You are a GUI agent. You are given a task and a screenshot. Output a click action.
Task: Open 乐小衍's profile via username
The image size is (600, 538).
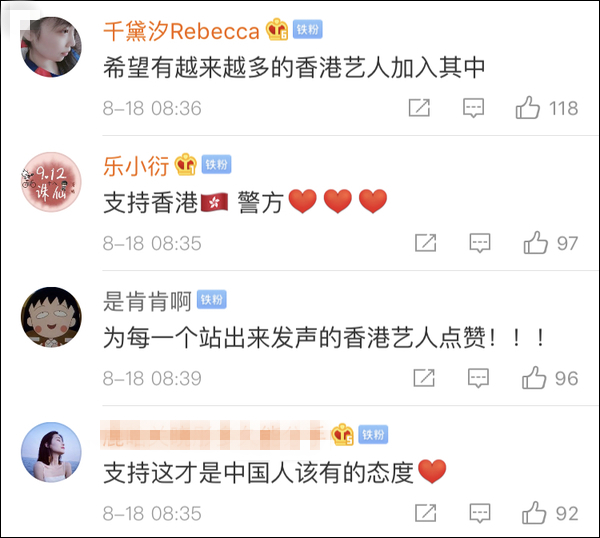pos(136,166)
